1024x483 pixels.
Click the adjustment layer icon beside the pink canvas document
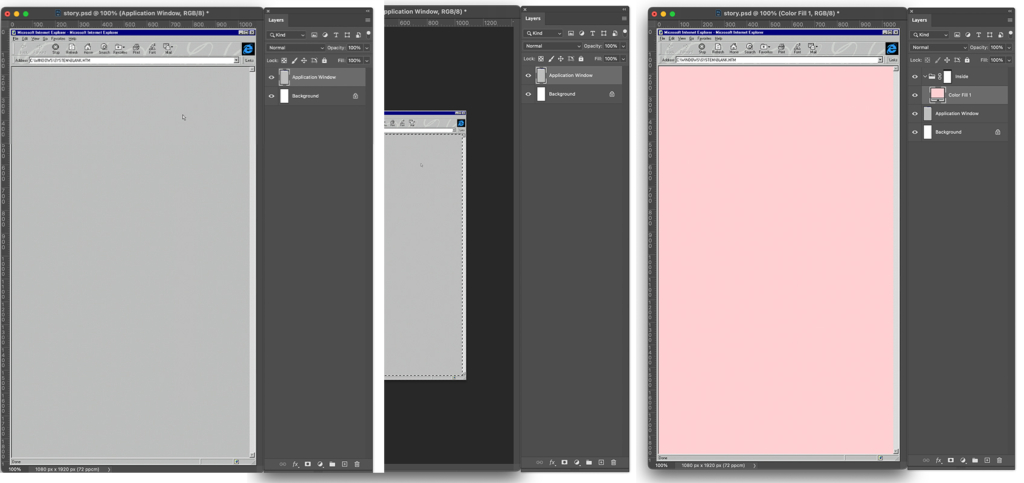[x=963, y=460]
